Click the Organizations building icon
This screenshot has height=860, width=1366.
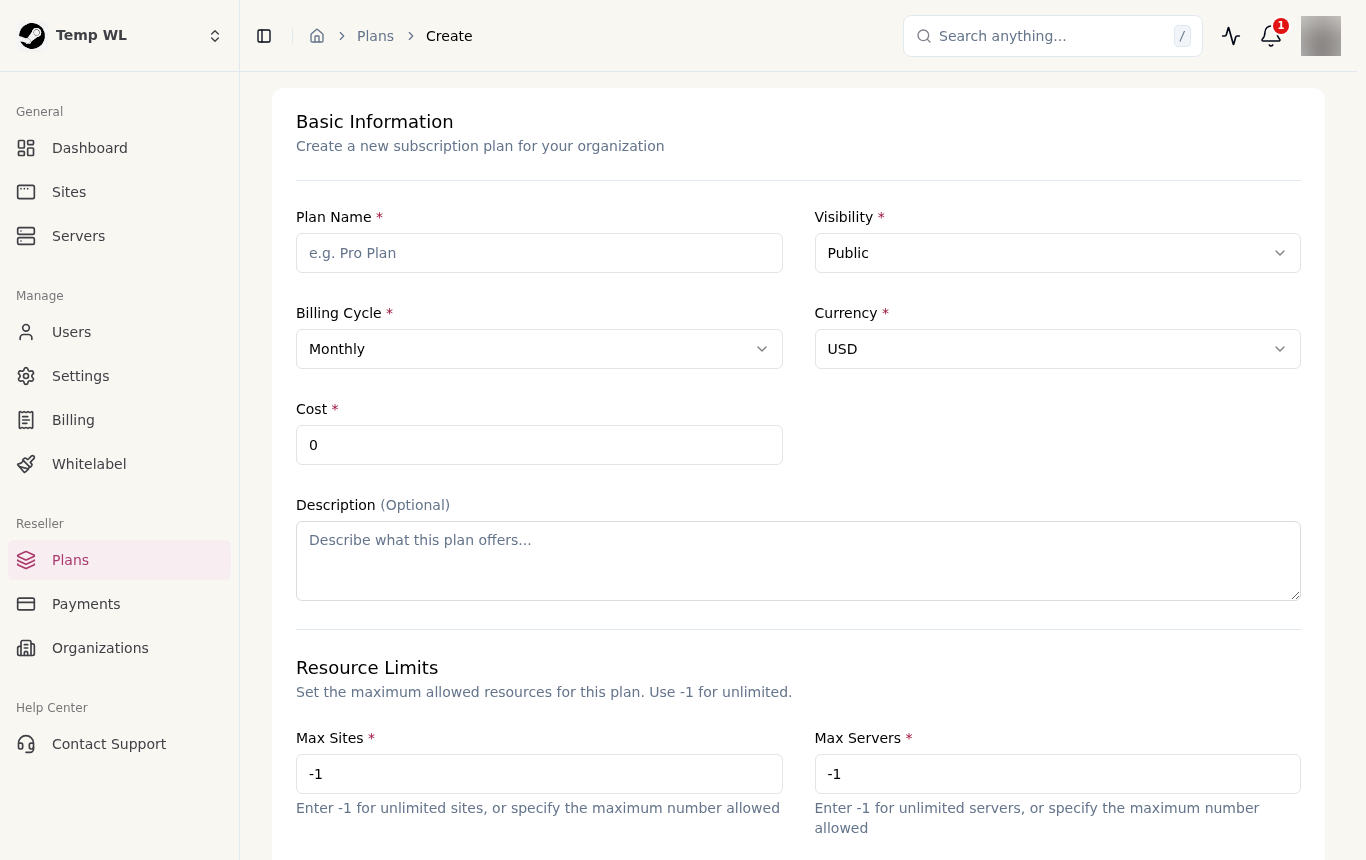[26, 648]
